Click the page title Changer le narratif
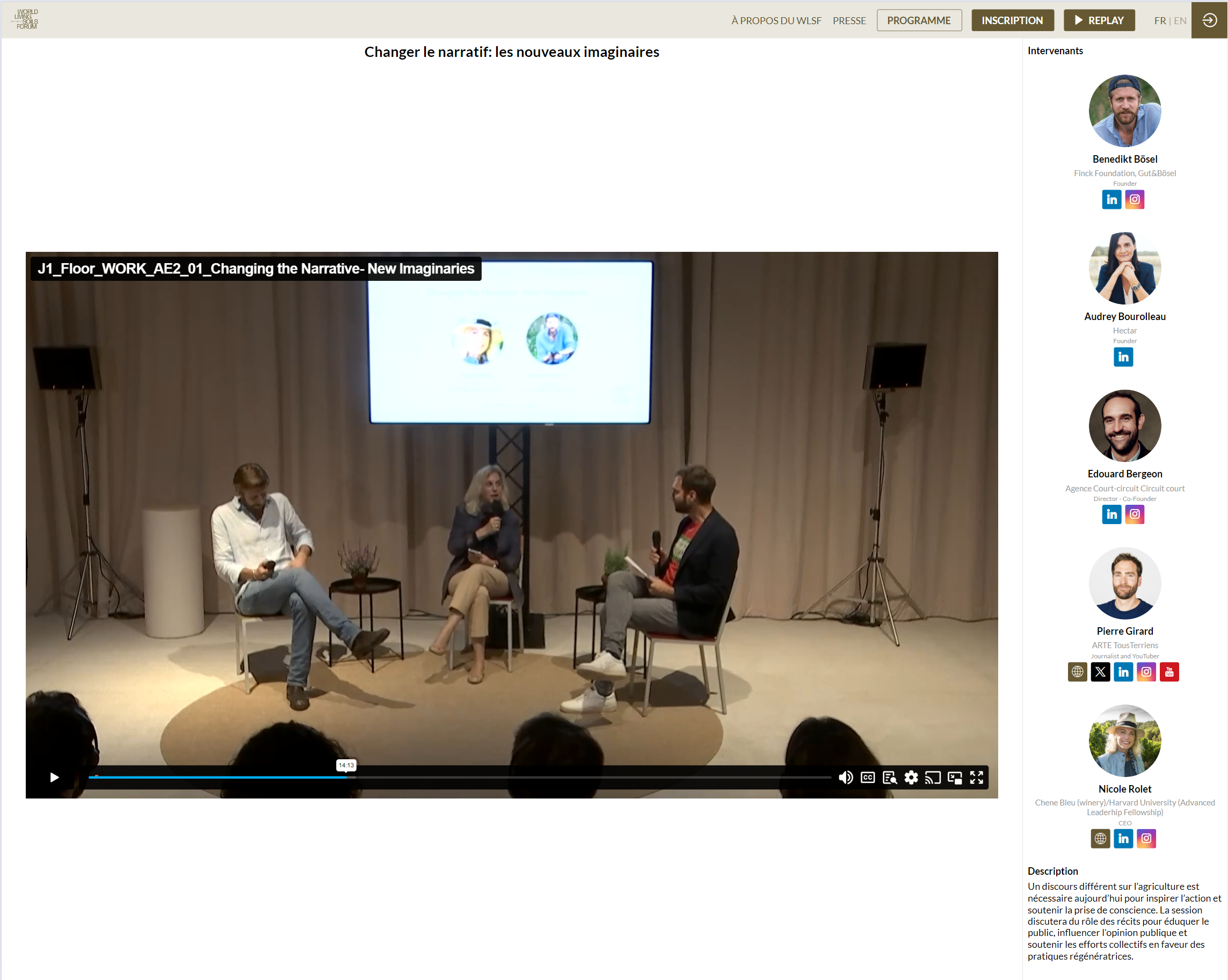This screenshot has height=980, width=1228. point(512,52)
